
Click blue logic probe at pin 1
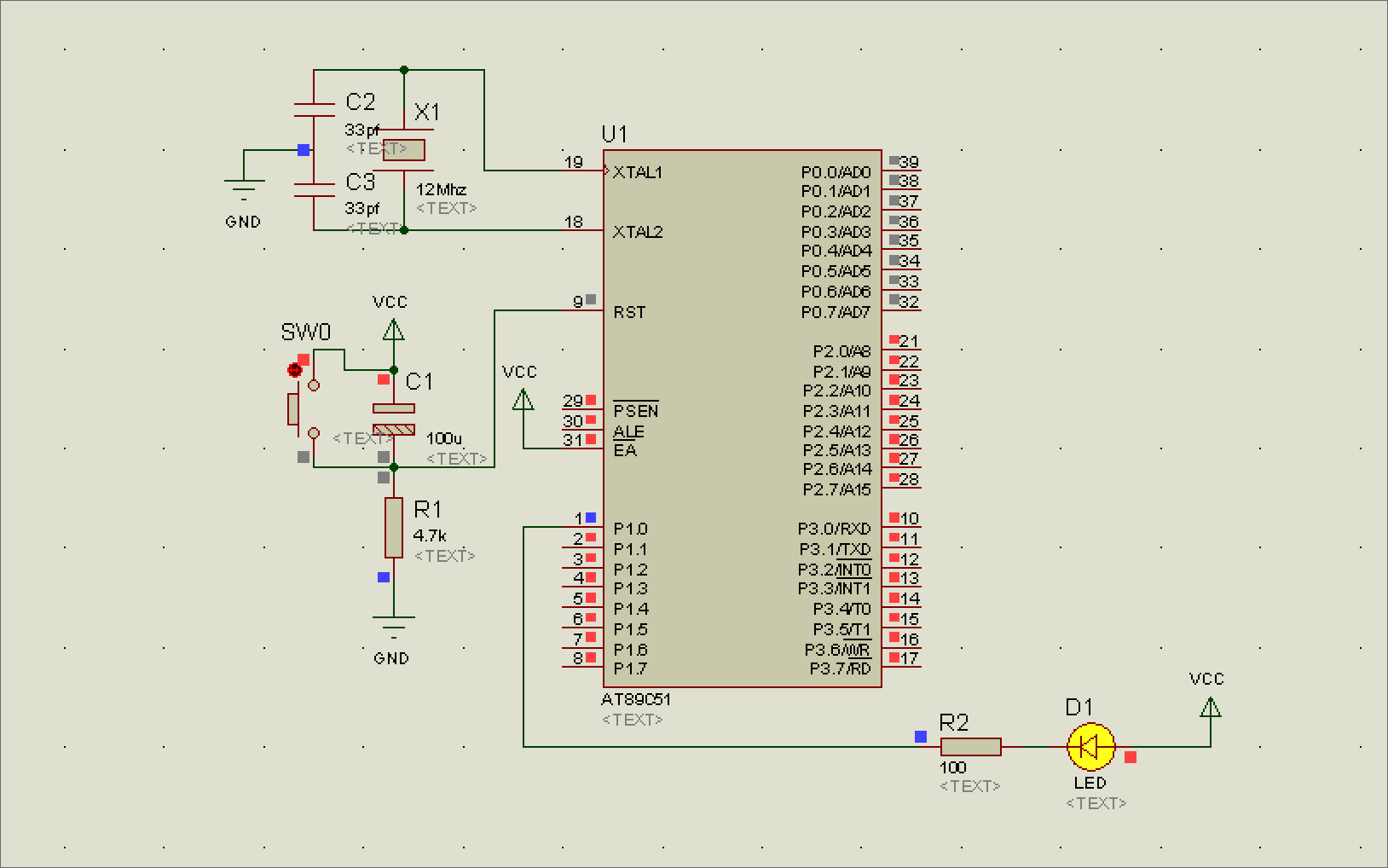tap(591, 518)
